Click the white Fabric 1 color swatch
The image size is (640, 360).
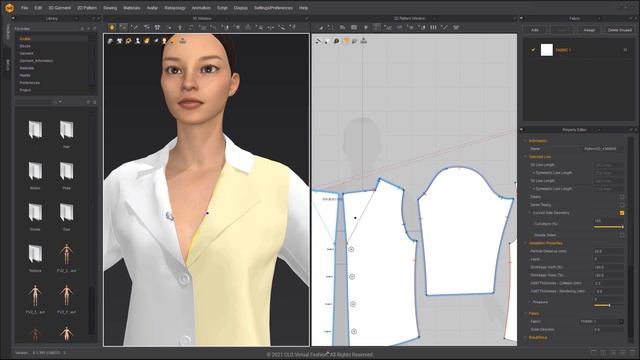tap(547, 50)
